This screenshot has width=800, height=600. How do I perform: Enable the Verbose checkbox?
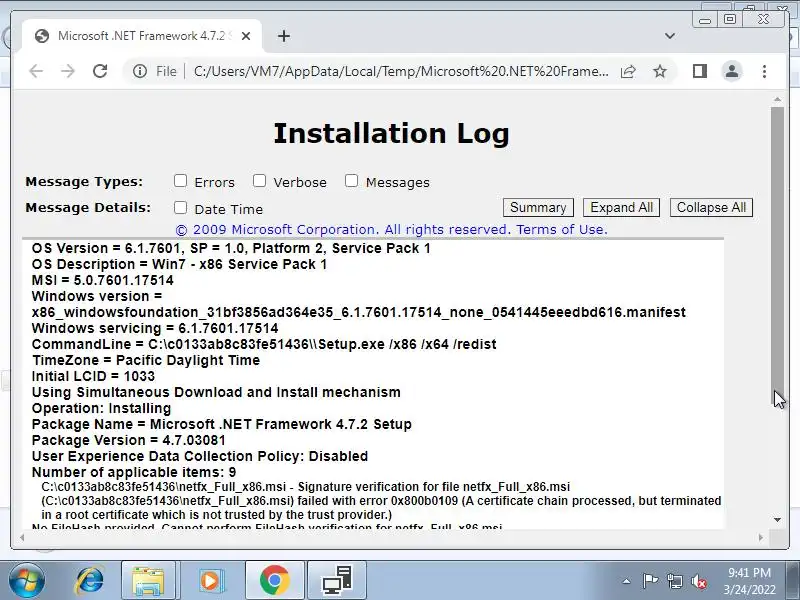click(259, 181)
